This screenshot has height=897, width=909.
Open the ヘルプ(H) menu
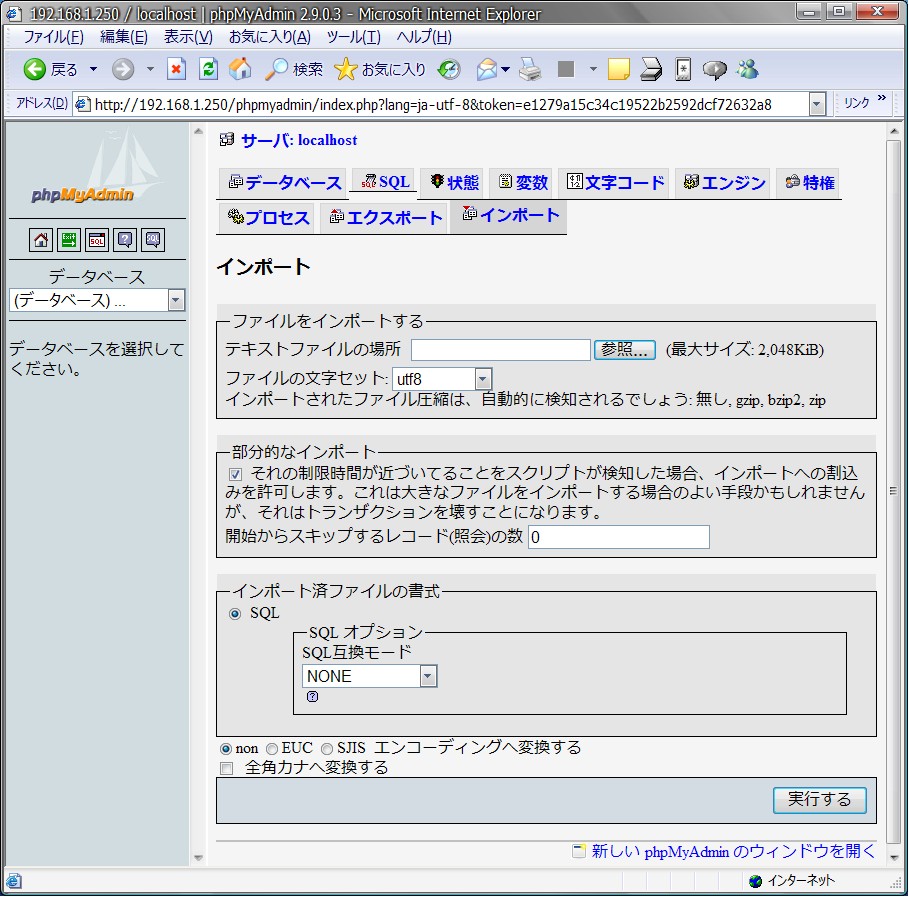(x=424, y=37)
